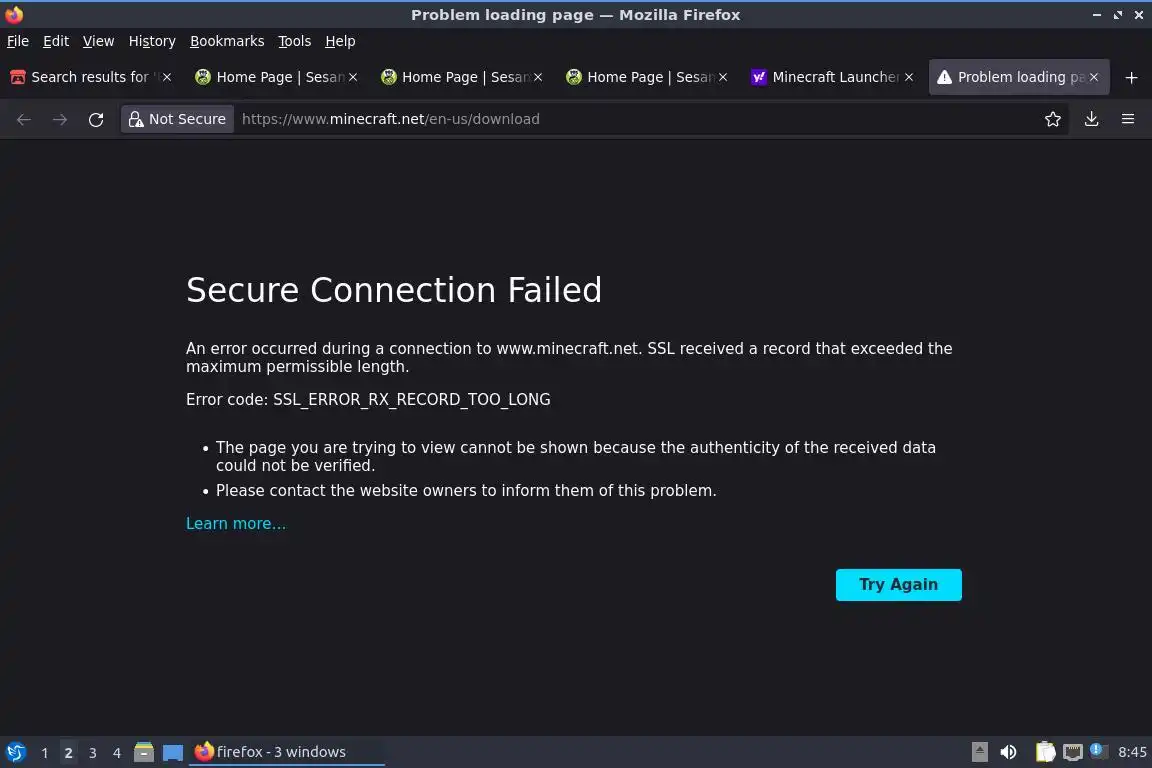Open the Firefox downloads panel
Screen dimensions: 1152x768
click(1091, 119)
